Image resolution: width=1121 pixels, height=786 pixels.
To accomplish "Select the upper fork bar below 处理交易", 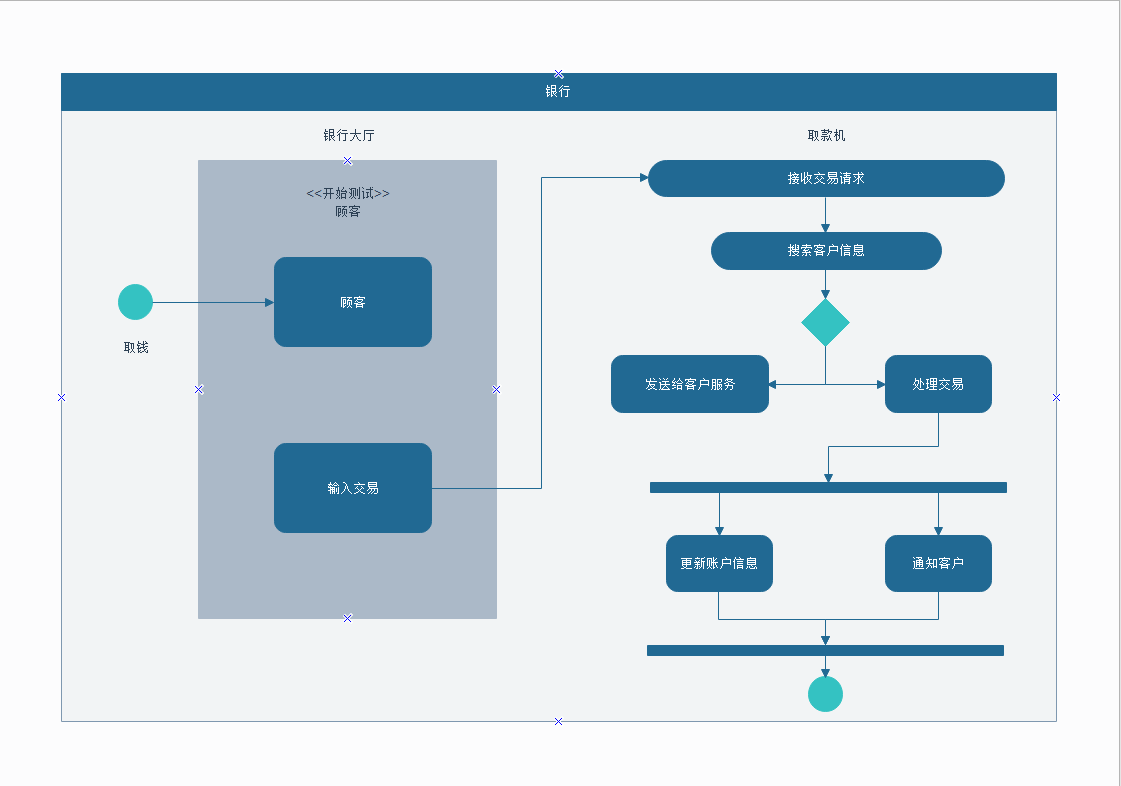I will pyautogui.click(x=828, y=487).
